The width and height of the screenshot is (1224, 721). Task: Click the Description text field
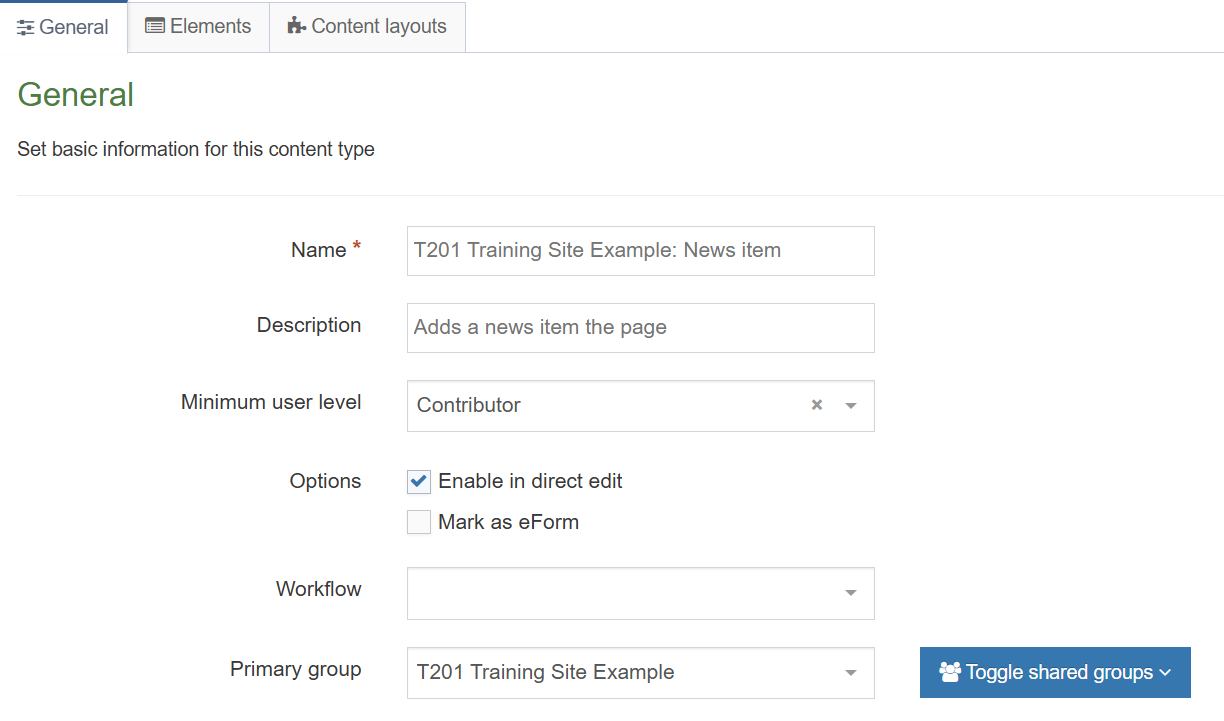click(x=640, y=327)
